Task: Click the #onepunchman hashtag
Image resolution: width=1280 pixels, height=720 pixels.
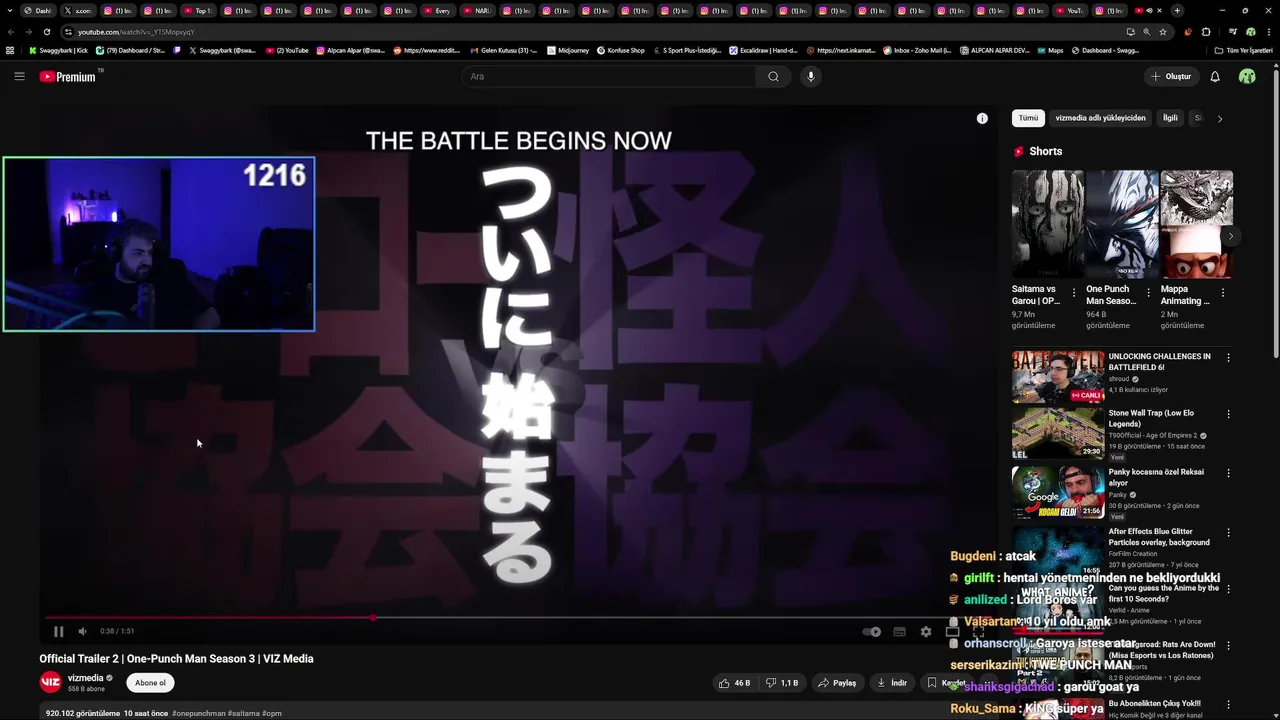Action: pyautogui.click(x=198, y=713)
